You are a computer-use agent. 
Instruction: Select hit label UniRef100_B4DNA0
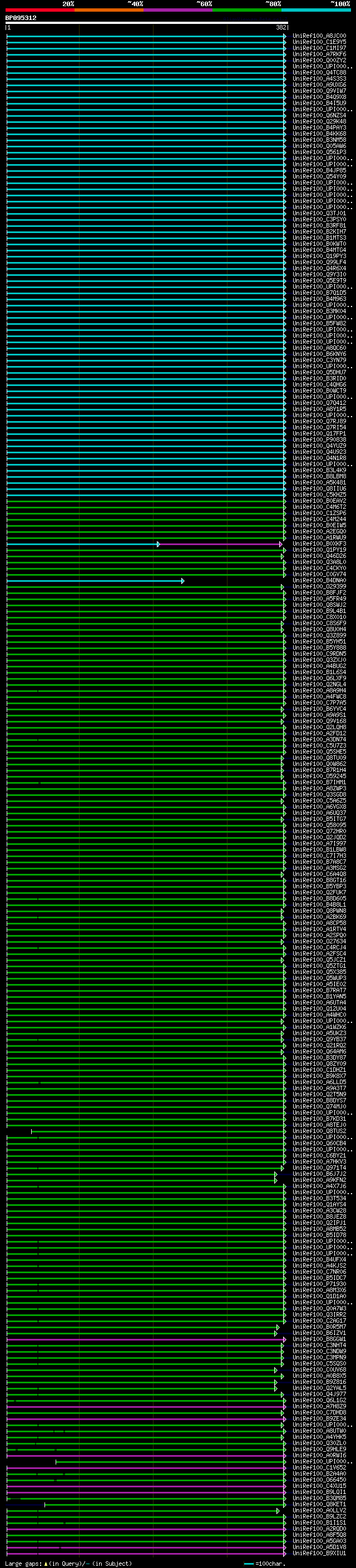coord(319,580)
